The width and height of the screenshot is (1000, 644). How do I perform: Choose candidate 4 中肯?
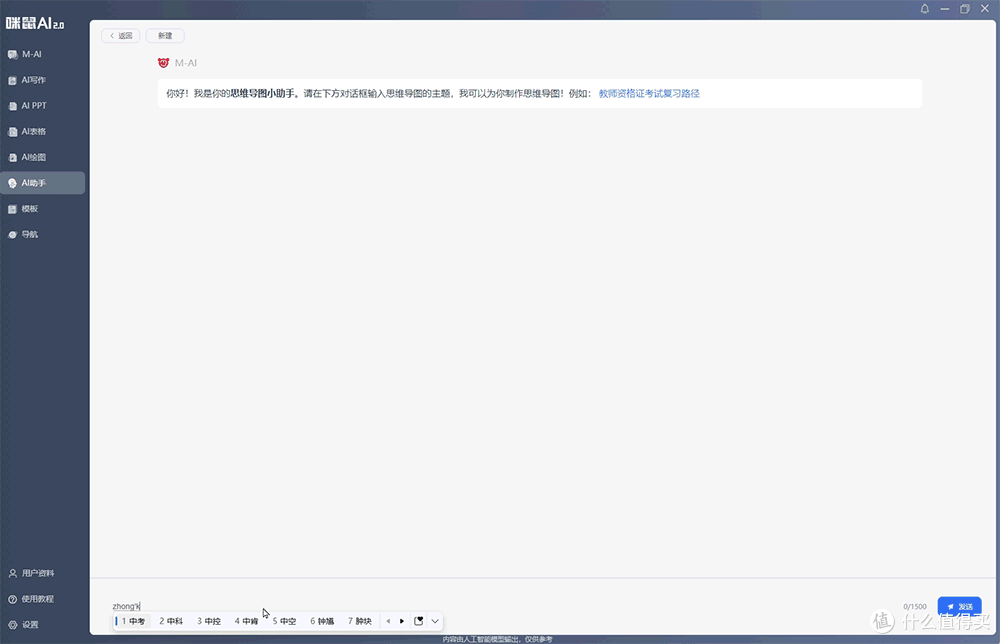246,621
